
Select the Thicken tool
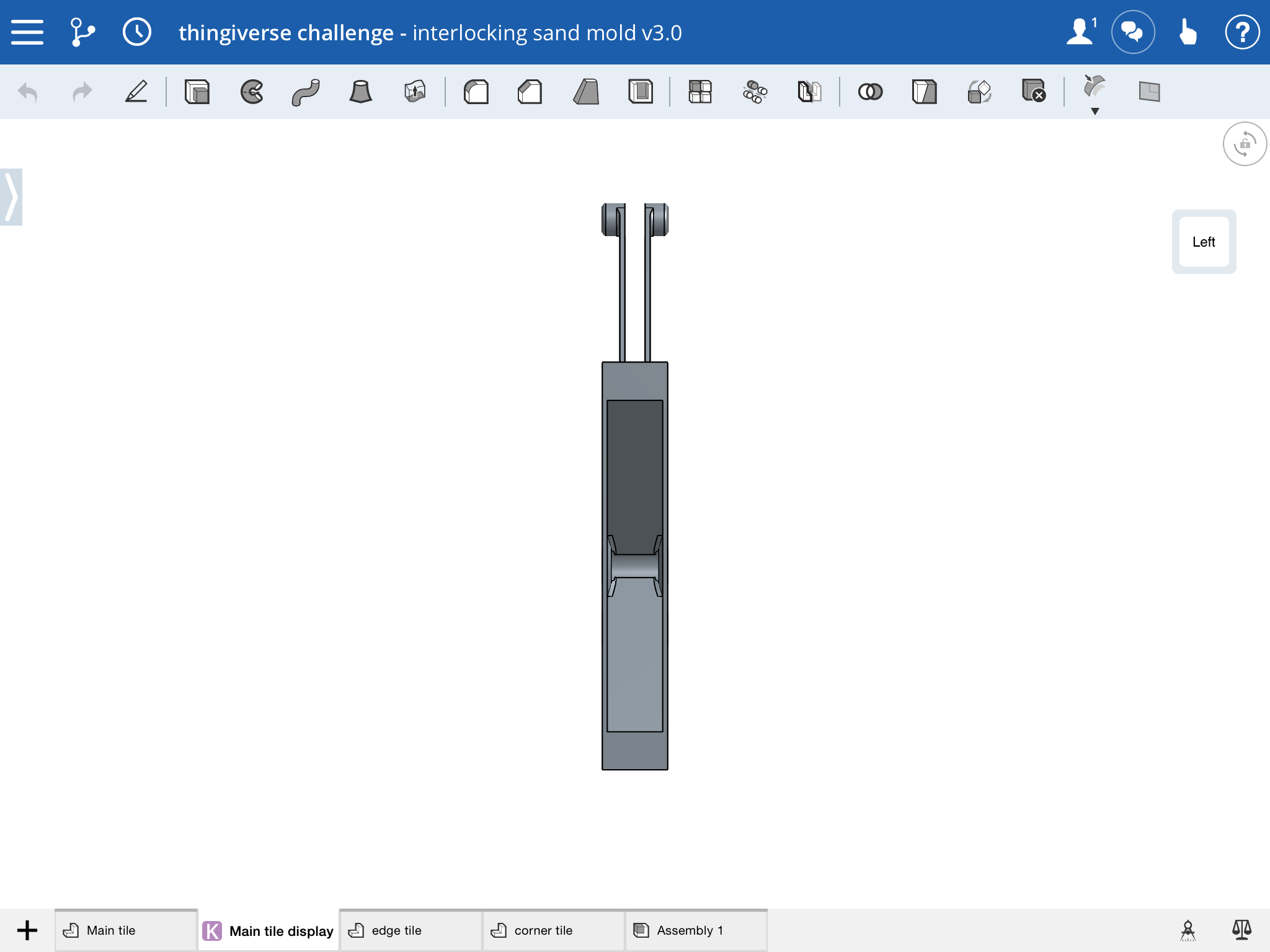tap(415, 92)
